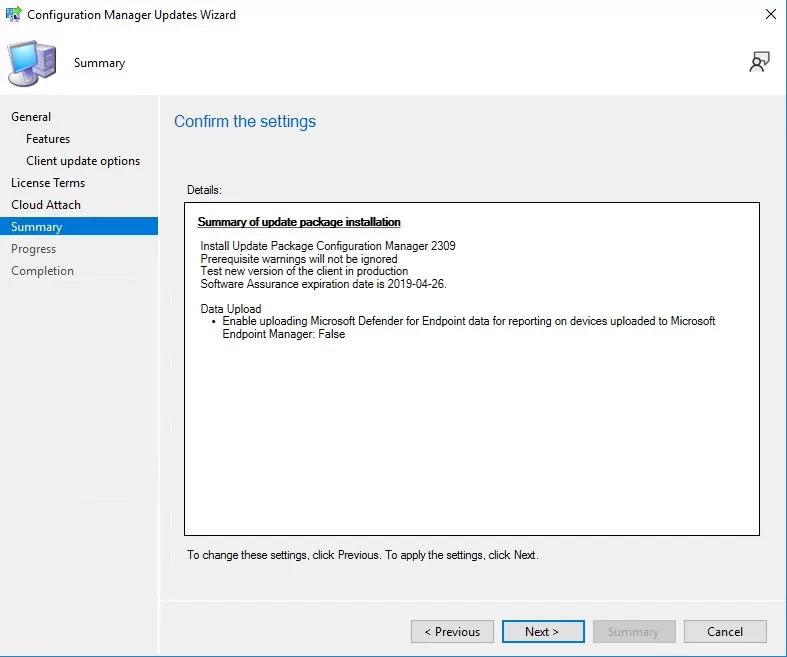Go to the General step
787x657 pixels.
(31, 116)
